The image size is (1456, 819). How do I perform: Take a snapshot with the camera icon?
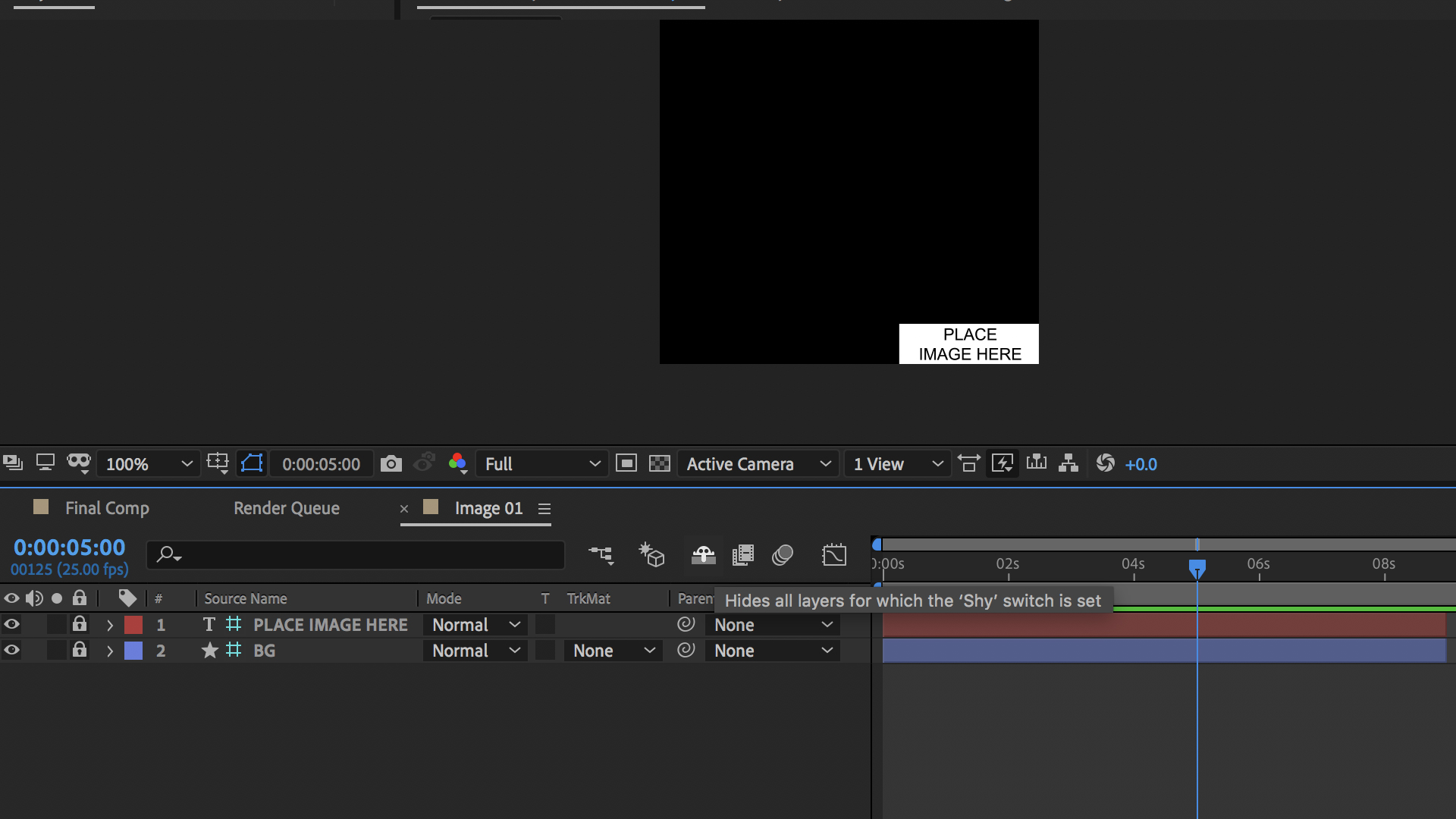391,463
